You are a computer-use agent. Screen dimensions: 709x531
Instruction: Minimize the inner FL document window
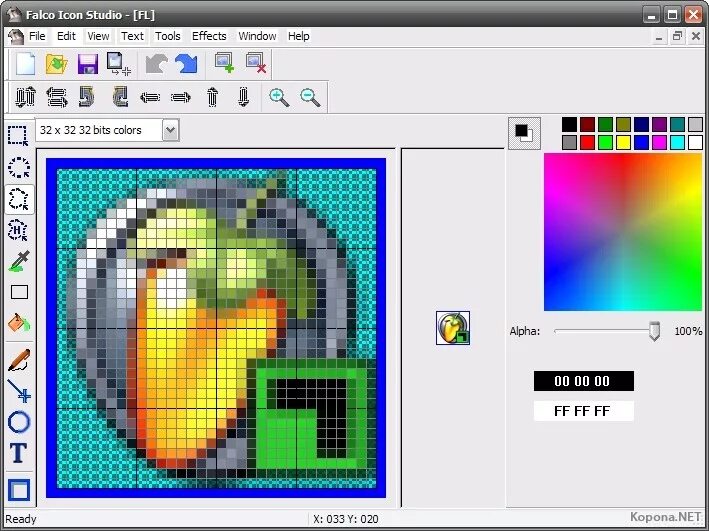(659, 36)
